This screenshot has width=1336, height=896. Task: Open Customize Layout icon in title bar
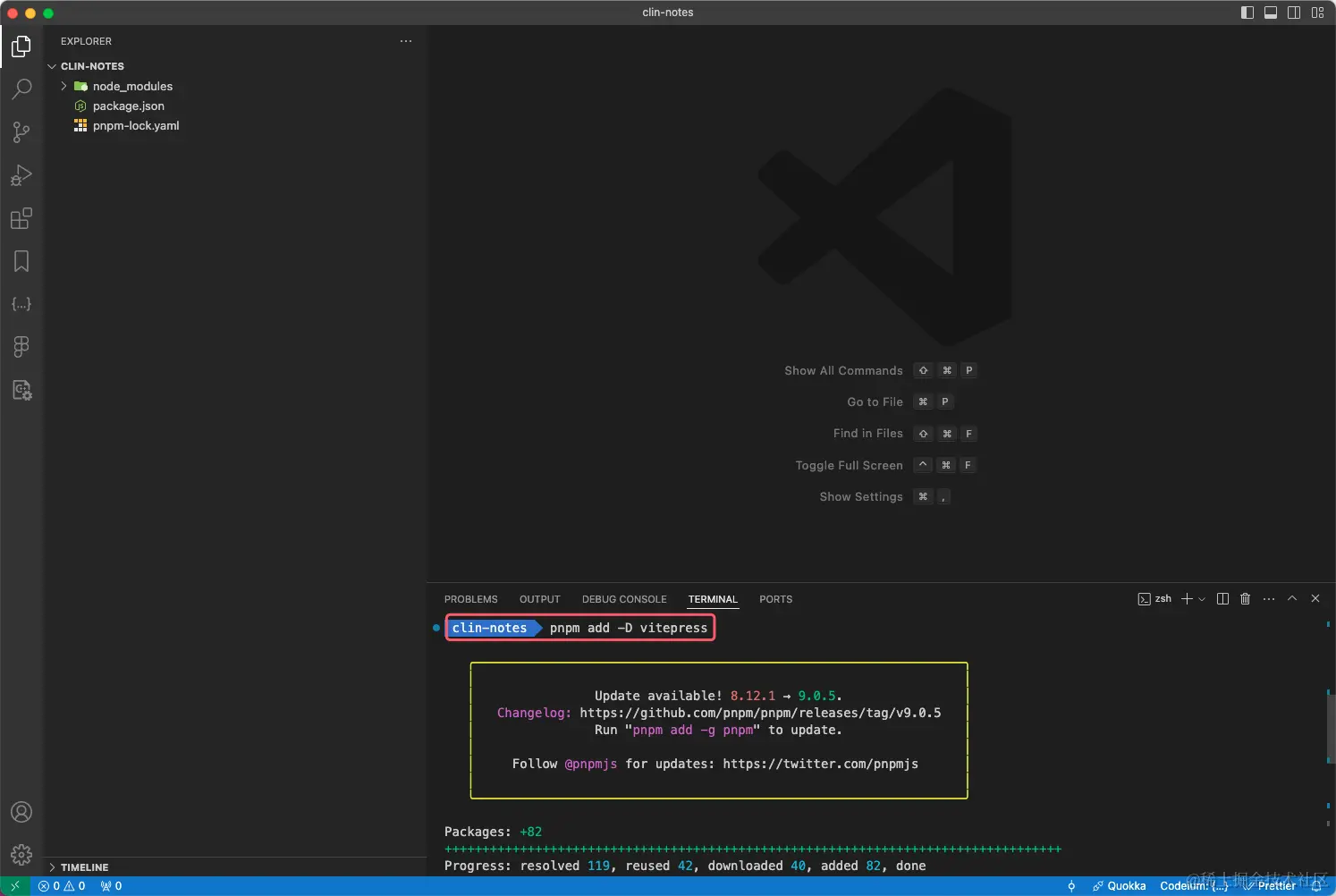pyautogui.click(x=1318, y=13)
